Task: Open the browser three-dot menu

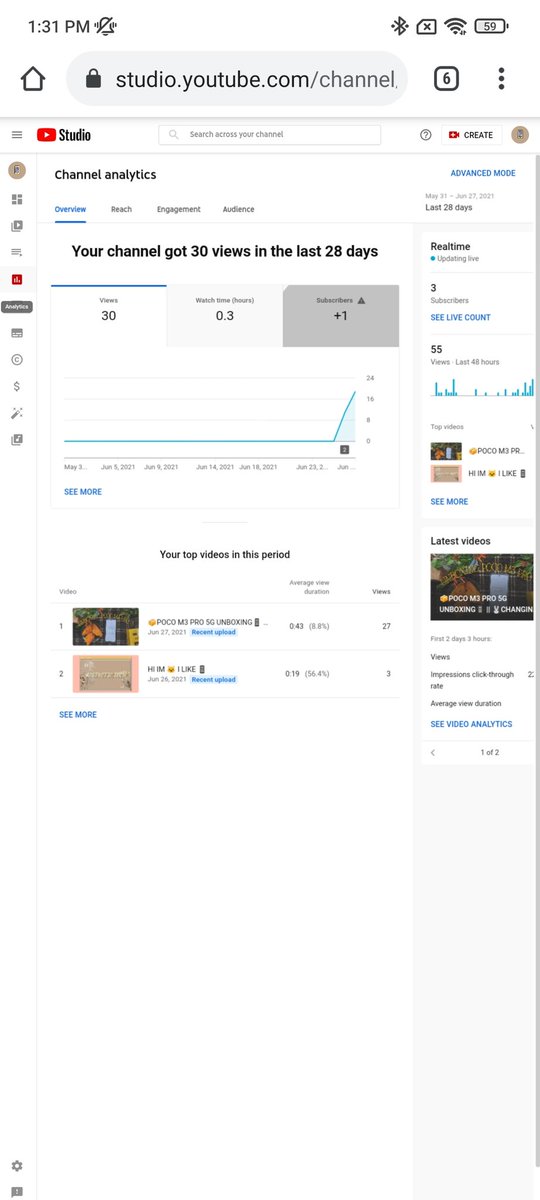Action: click(x=501, y=79)
